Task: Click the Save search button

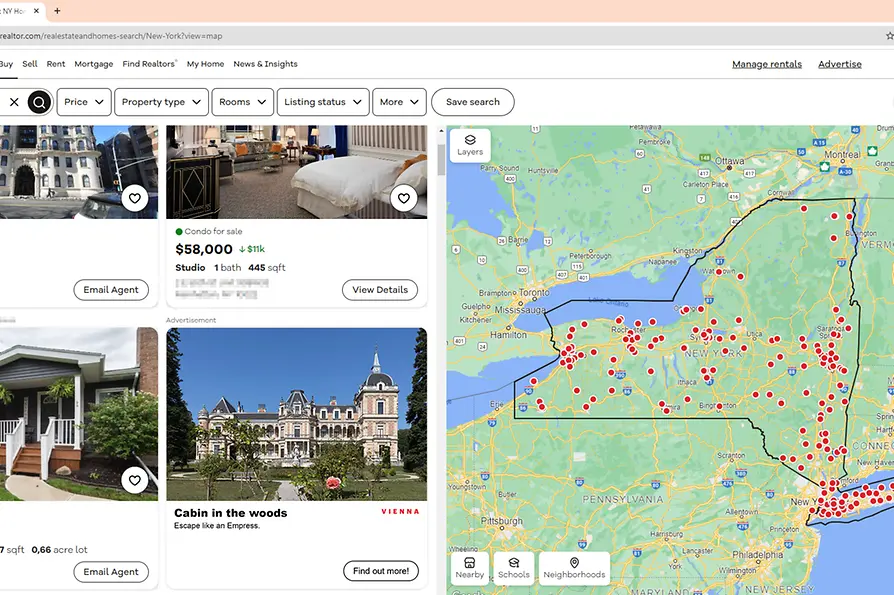Action: pyautogui.click(x=472, y=102)
